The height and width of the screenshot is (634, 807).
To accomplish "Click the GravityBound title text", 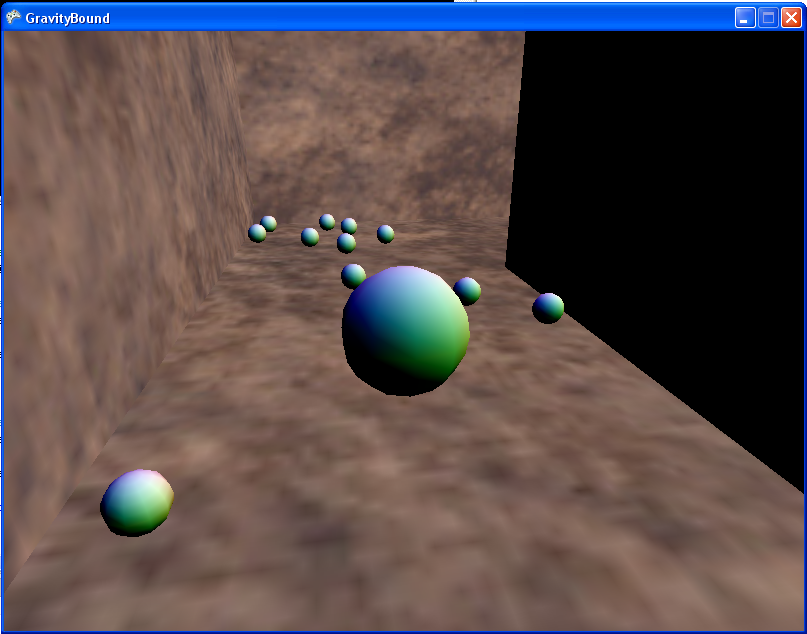I will (67, 19).
